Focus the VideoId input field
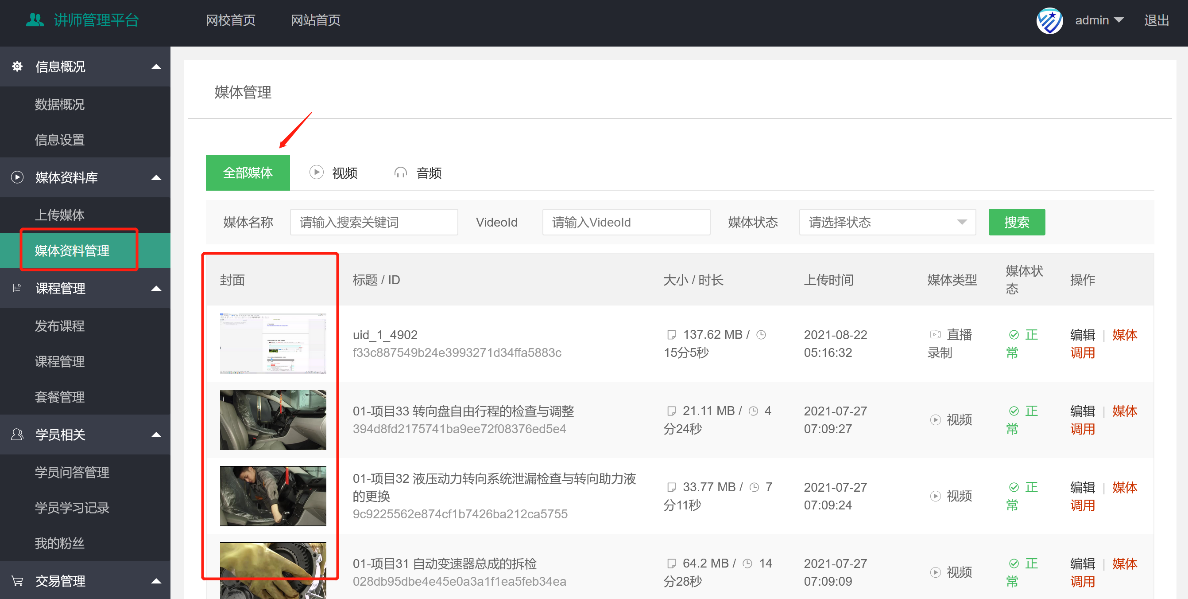Image resolution: width=1188 pixels, height=599 pixels. click(x=627, y=223)
